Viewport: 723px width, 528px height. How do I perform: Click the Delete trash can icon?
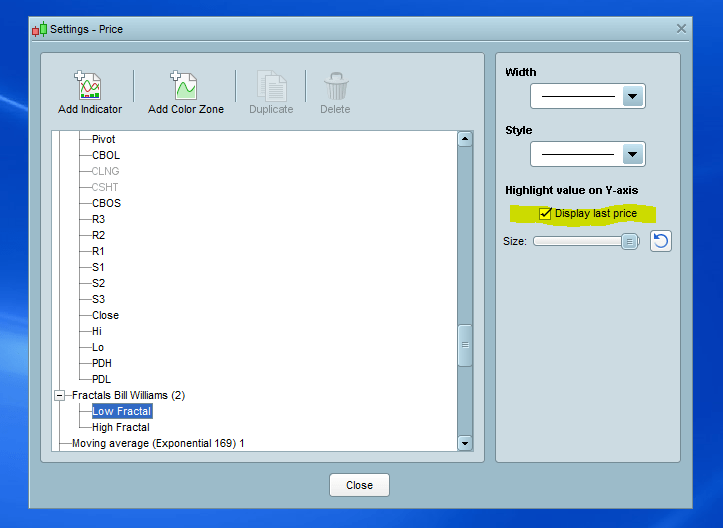tap(336, 86)
